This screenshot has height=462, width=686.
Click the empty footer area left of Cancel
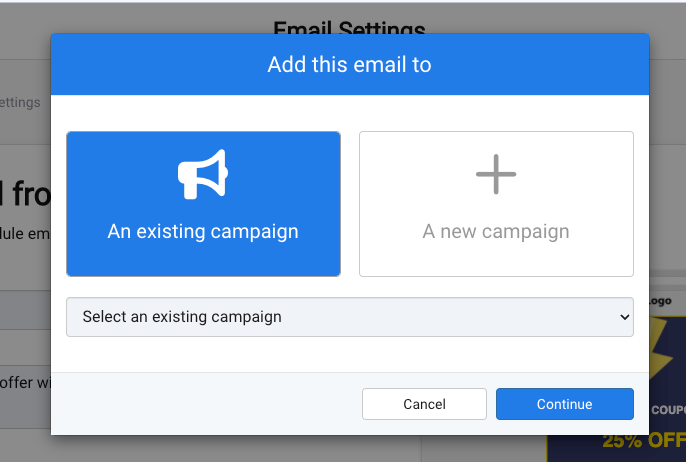[200, 404]
